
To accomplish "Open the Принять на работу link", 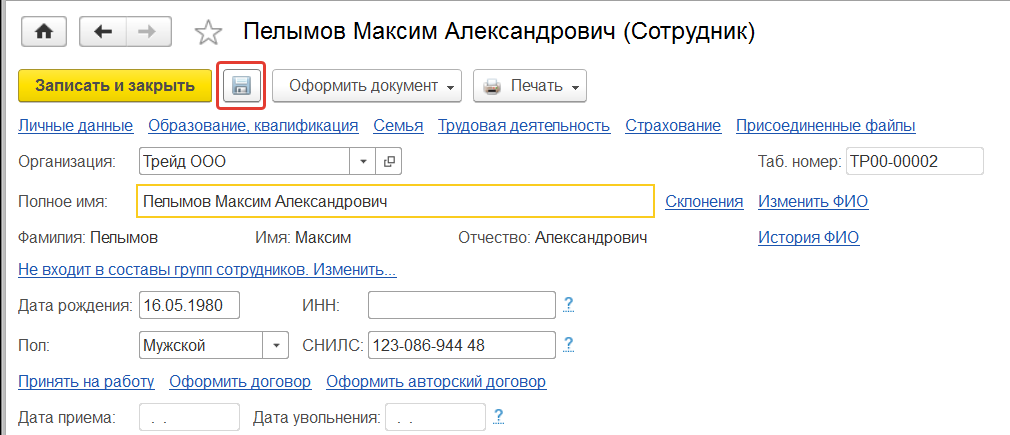I will (86, 382).
